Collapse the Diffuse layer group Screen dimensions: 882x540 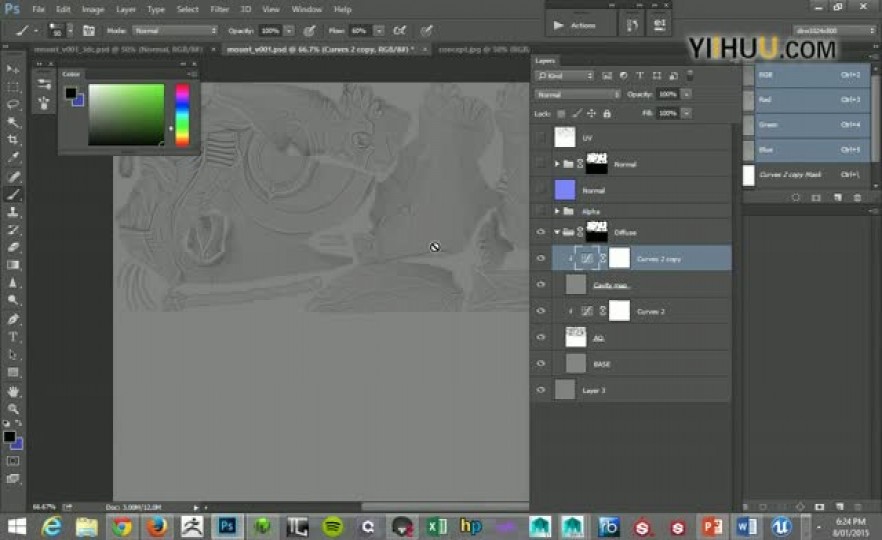[557, 232]
